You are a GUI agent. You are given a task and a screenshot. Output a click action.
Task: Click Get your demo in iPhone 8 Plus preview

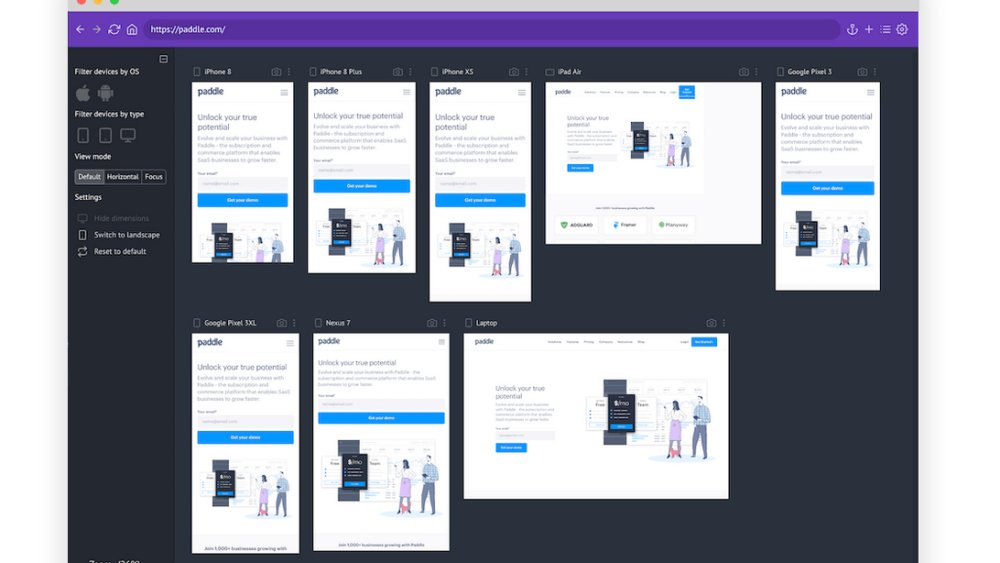[362, 186]
